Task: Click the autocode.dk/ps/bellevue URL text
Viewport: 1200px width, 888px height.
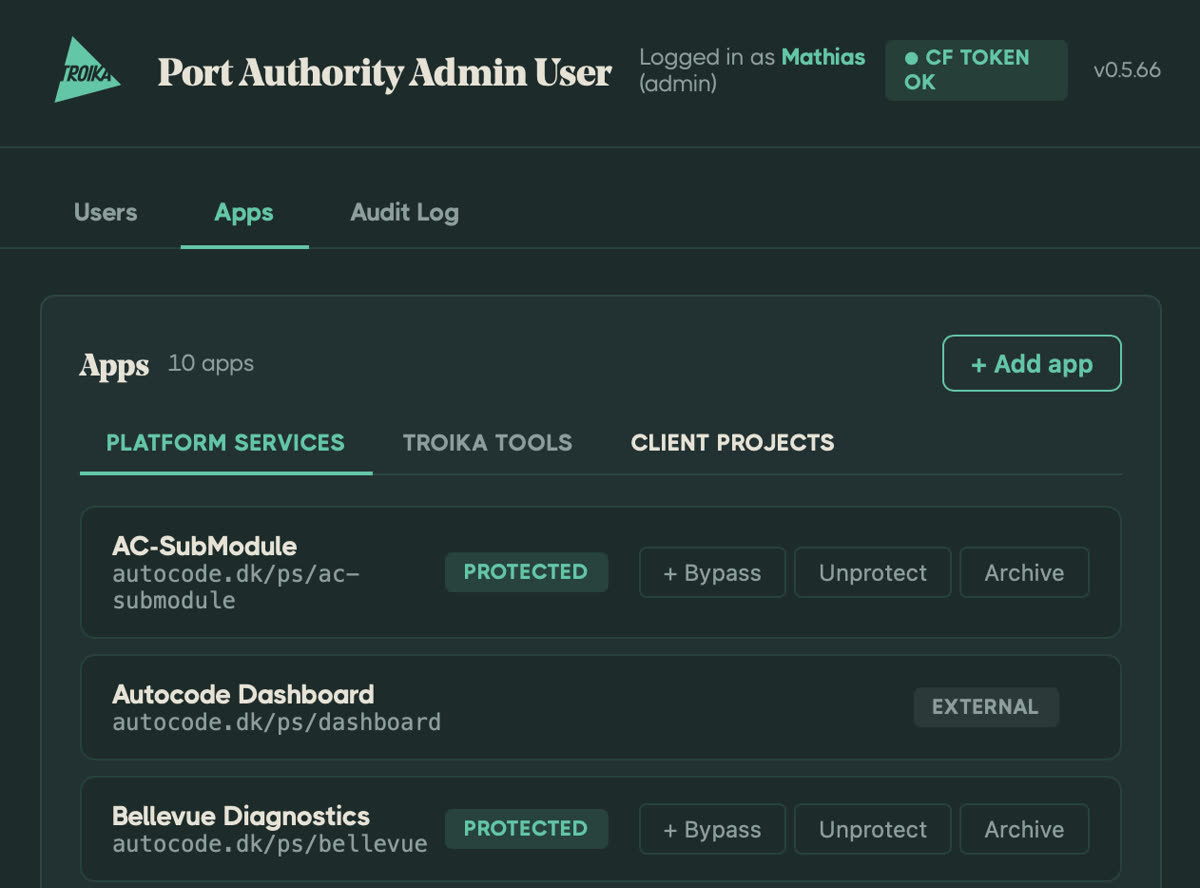Action: pyautogui.click(x=270, y=844)
